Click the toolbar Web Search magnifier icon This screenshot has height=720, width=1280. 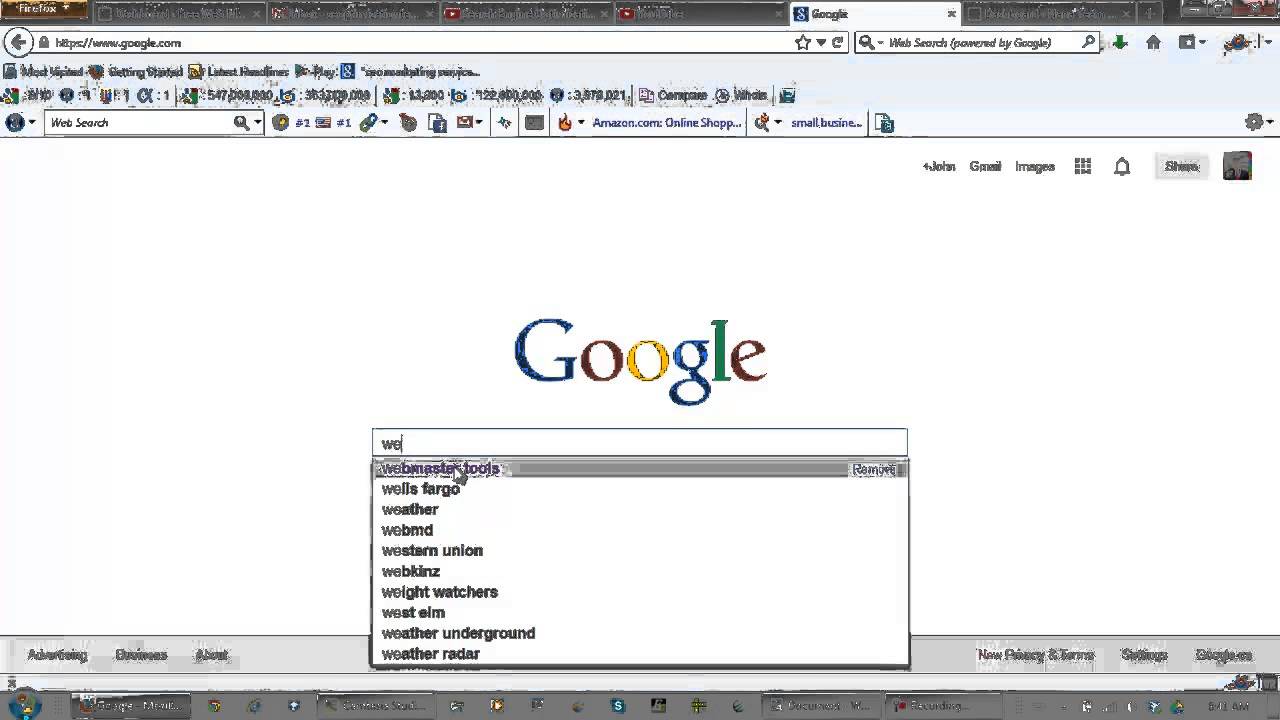click(x=241, y=123)
